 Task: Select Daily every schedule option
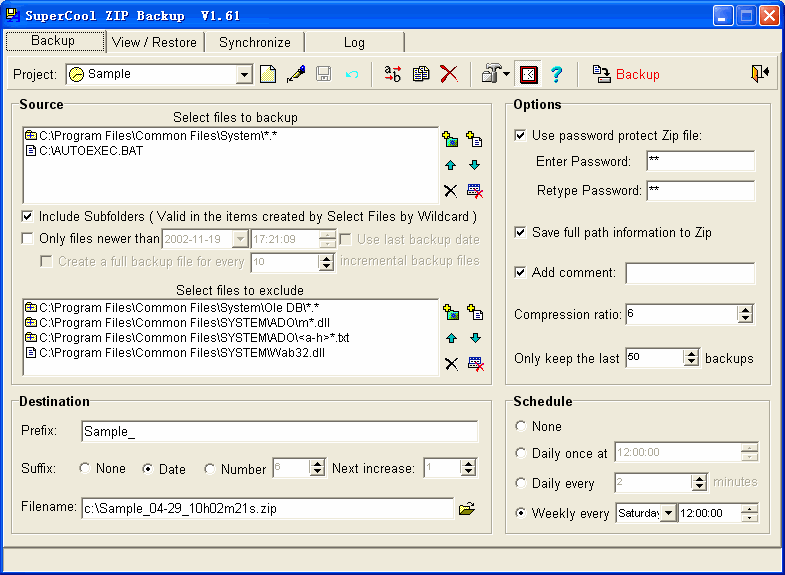tap(521, 483)
